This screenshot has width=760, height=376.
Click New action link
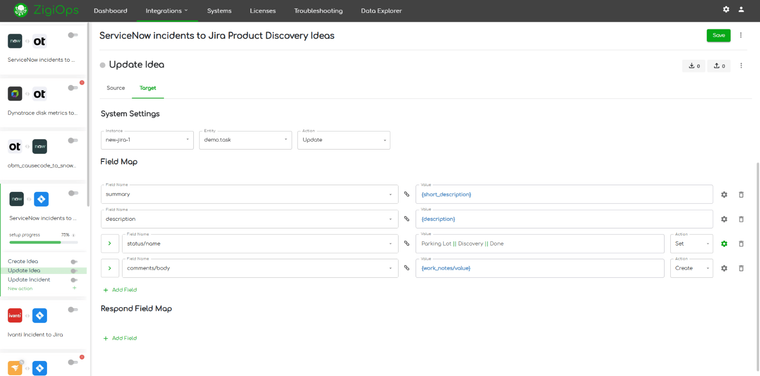(20, 288)
